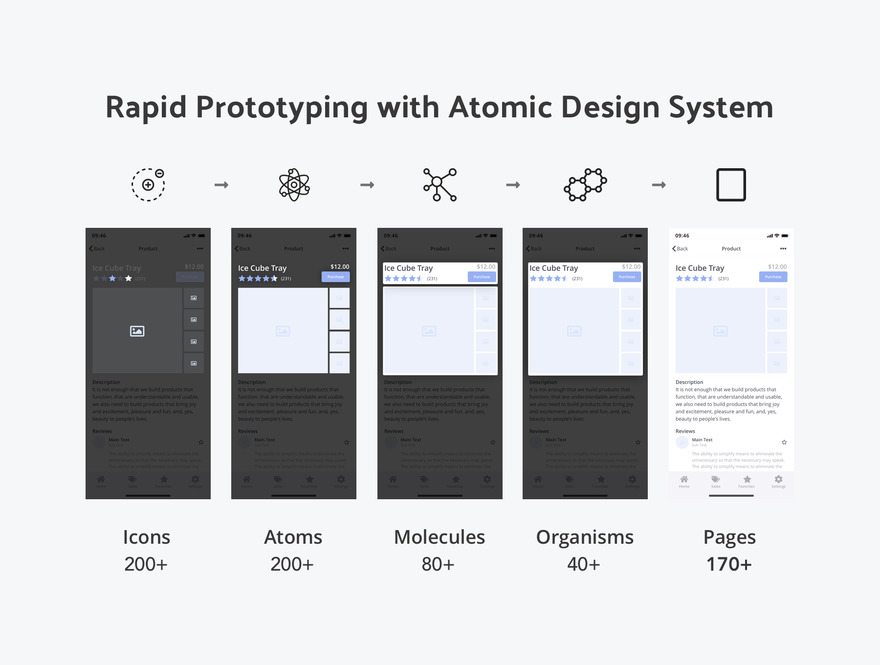Click main product image in Organisms mockup

coord(574,331)
